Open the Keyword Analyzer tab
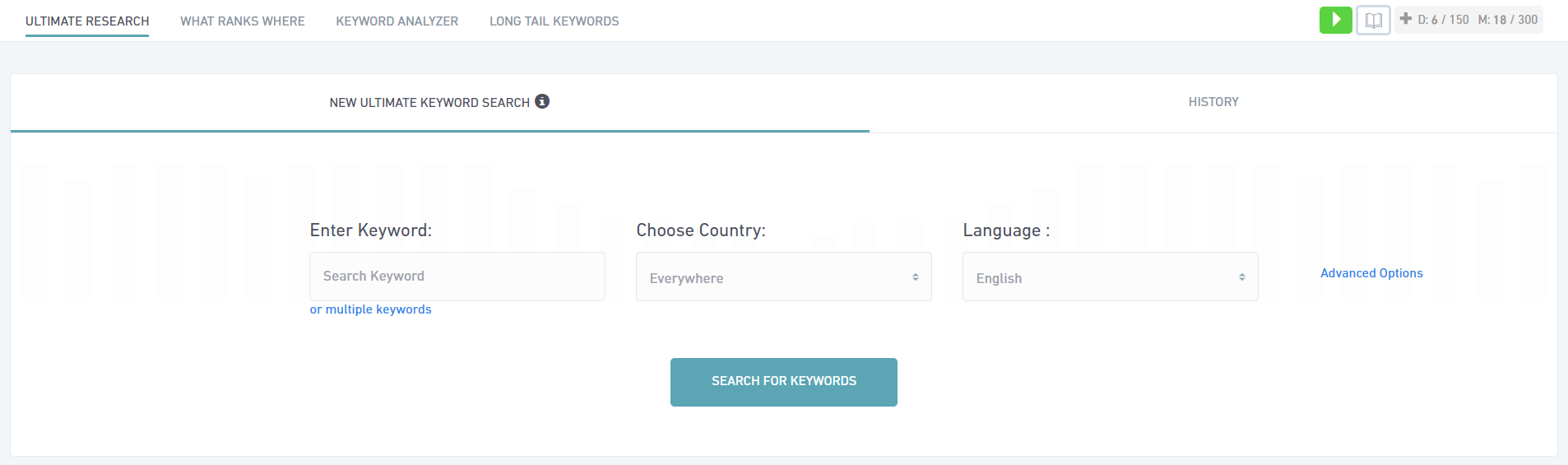This screenshot has height=465, width=1568. pyautogui.click(x=397, y=21)
